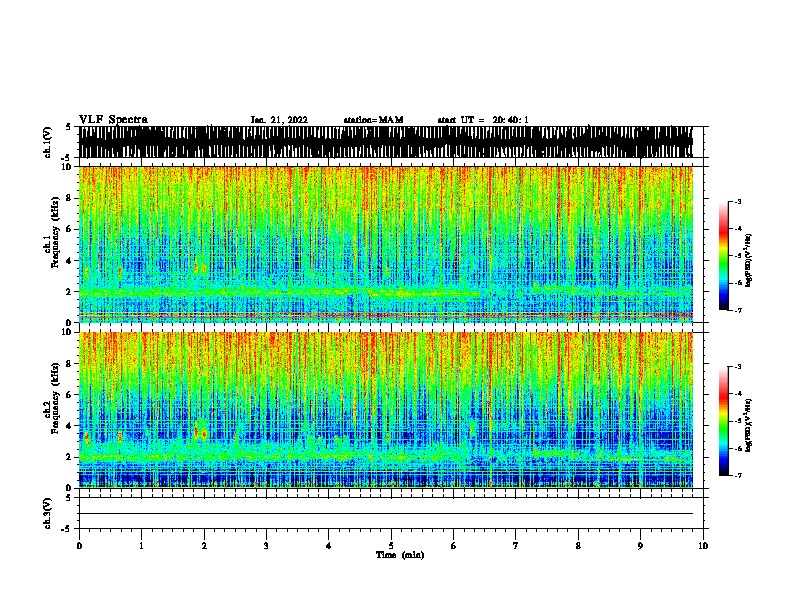Click the '6' kHz tick on ch.1 spectrogram
Viewport: 792px width, 612px height.
click(x=71, y=230)
